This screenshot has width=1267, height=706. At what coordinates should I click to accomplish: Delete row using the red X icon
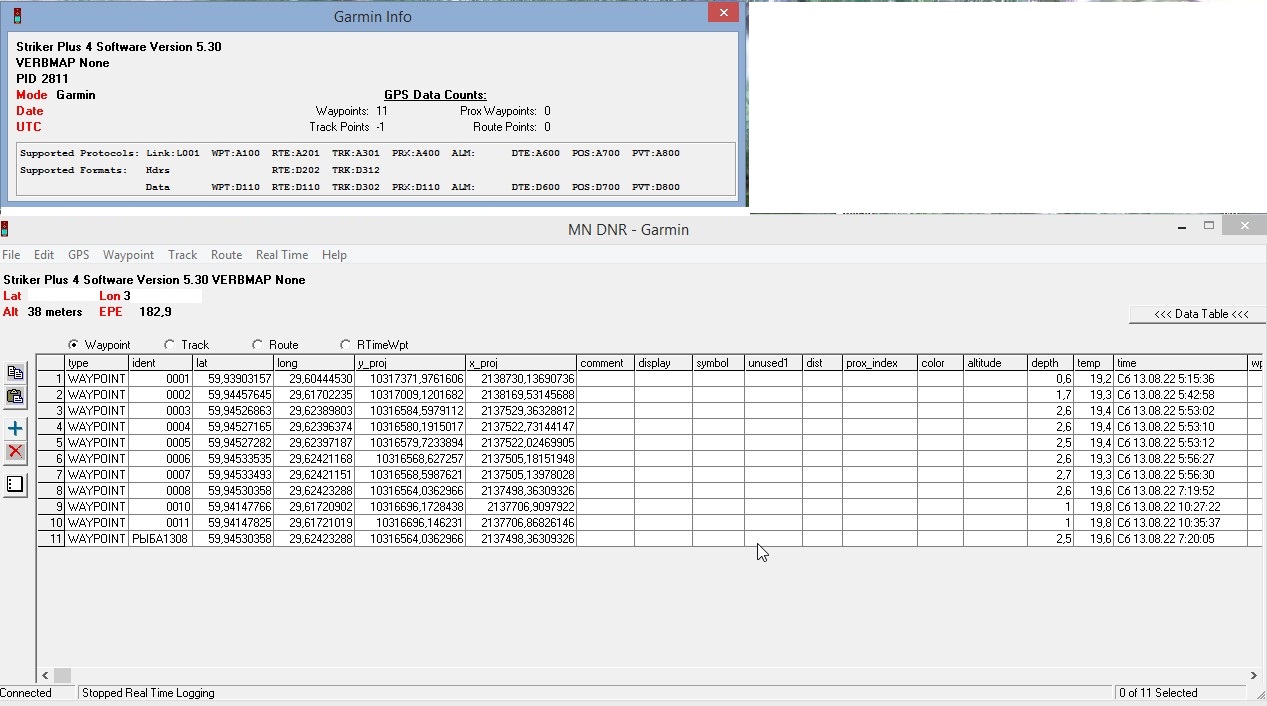(x=15, y=452)
